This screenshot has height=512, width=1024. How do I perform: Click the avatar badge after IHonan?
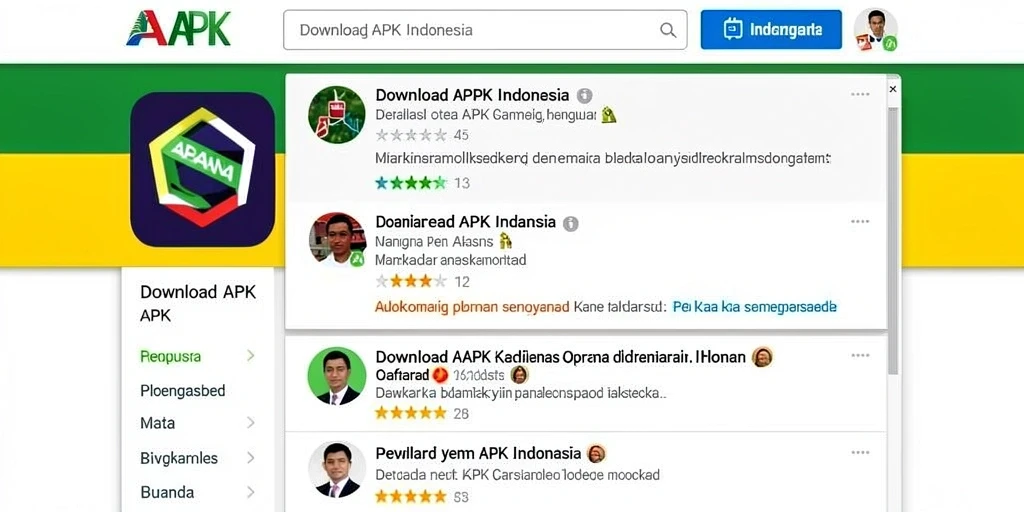[762, 357]
